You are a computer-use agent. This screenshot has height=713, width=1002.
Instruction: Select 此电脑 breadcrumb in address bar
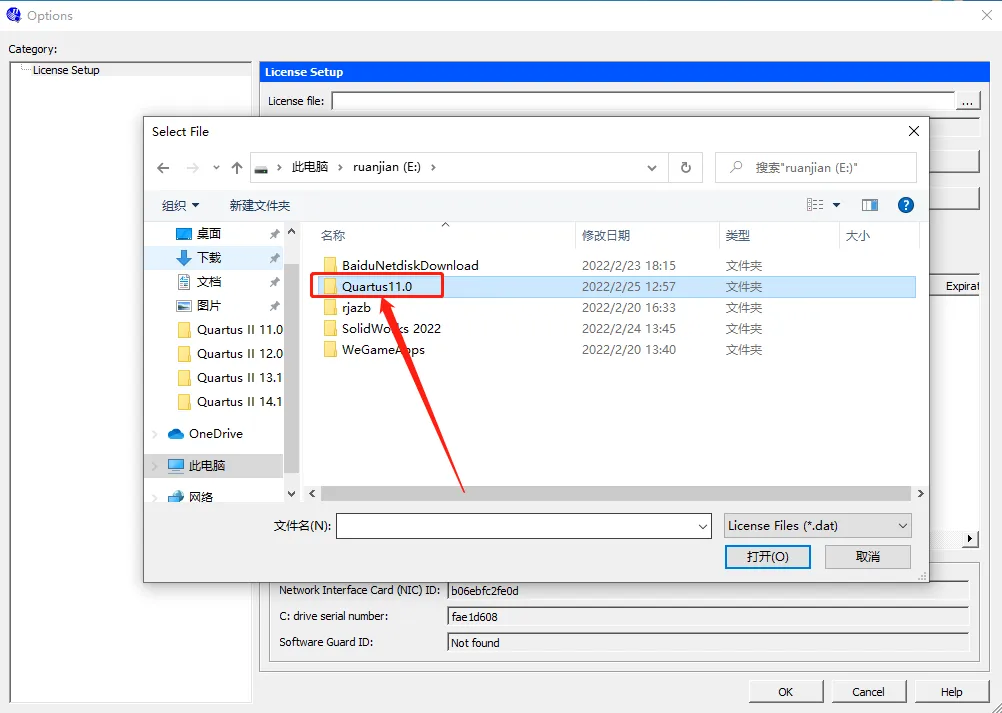pyautogui.click(x=310, y=167)
